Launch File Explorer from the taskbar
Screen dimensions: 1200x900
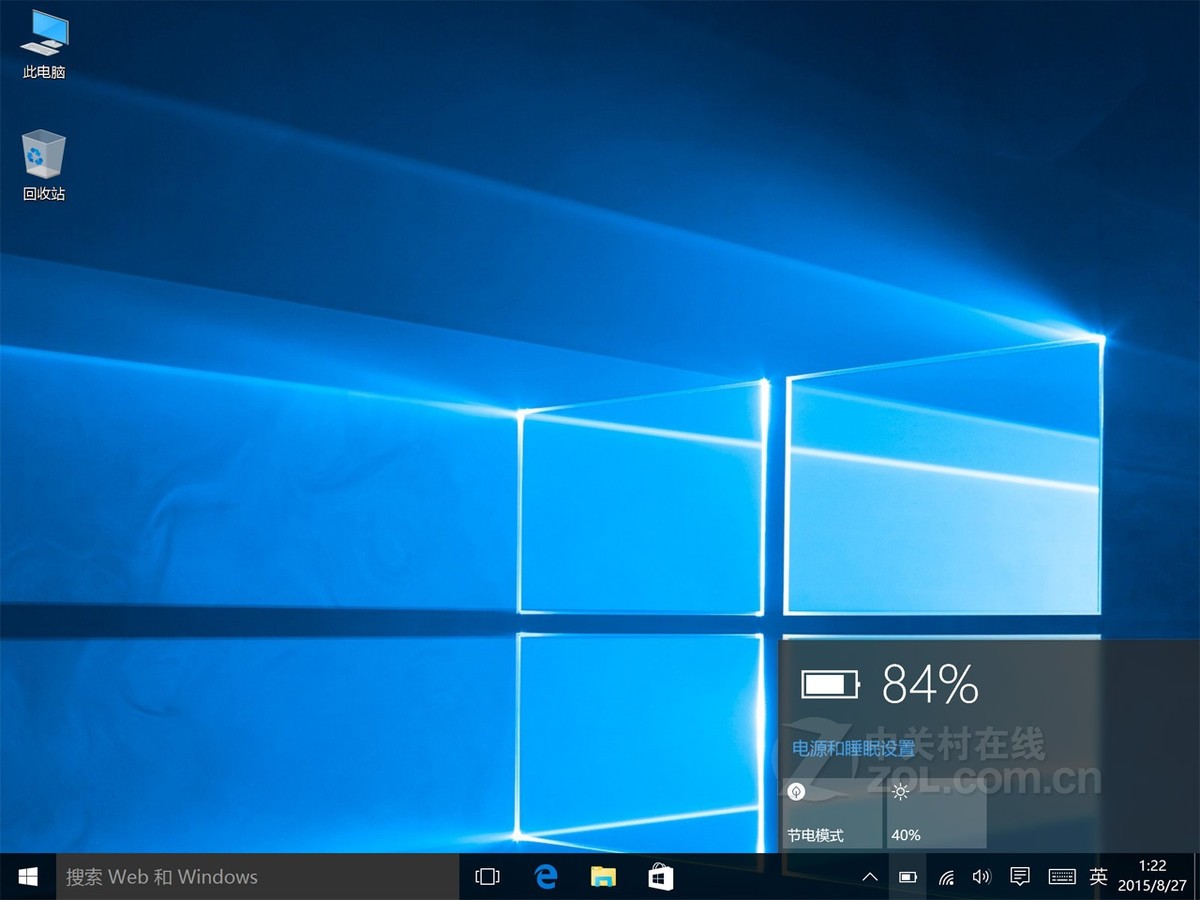[x=603, y=876]
